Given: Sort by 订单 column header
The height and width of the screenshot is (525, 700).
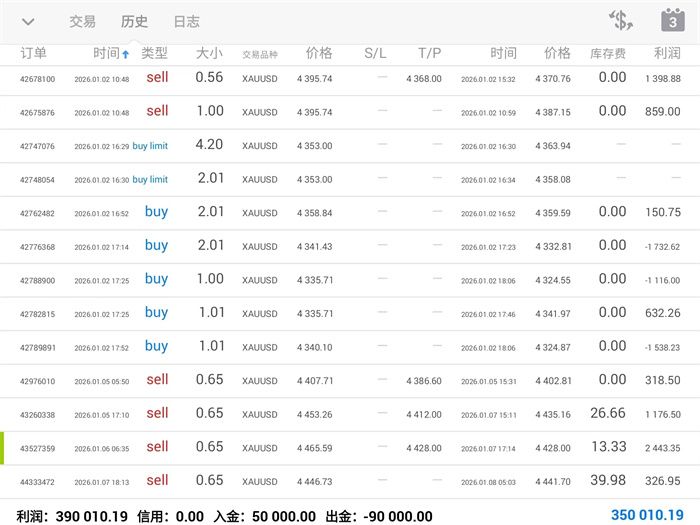Looking at the screenshot, I should 33,53.
